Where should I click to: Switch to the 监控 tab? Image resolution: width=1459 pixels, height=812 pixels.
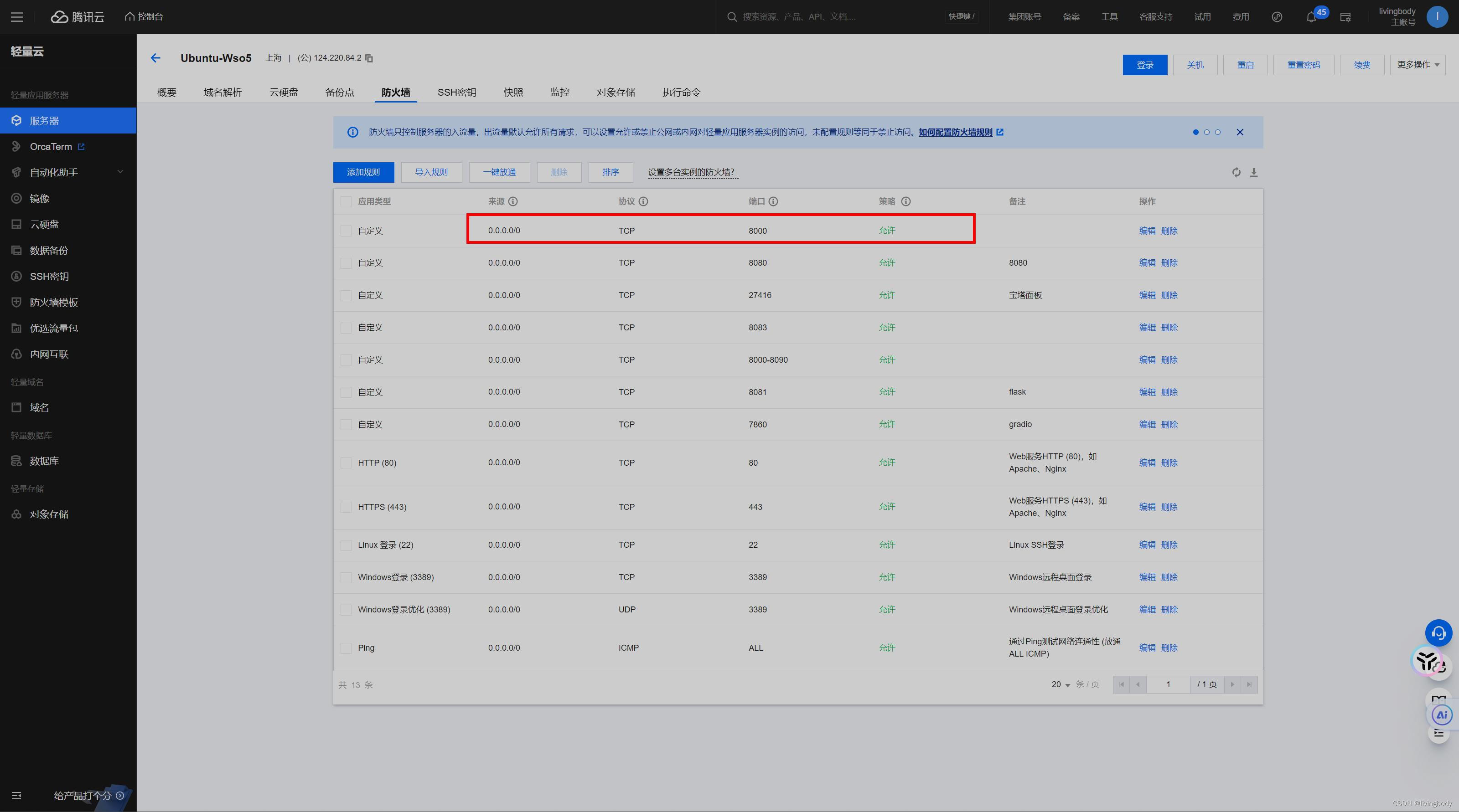tap(559, 92)
